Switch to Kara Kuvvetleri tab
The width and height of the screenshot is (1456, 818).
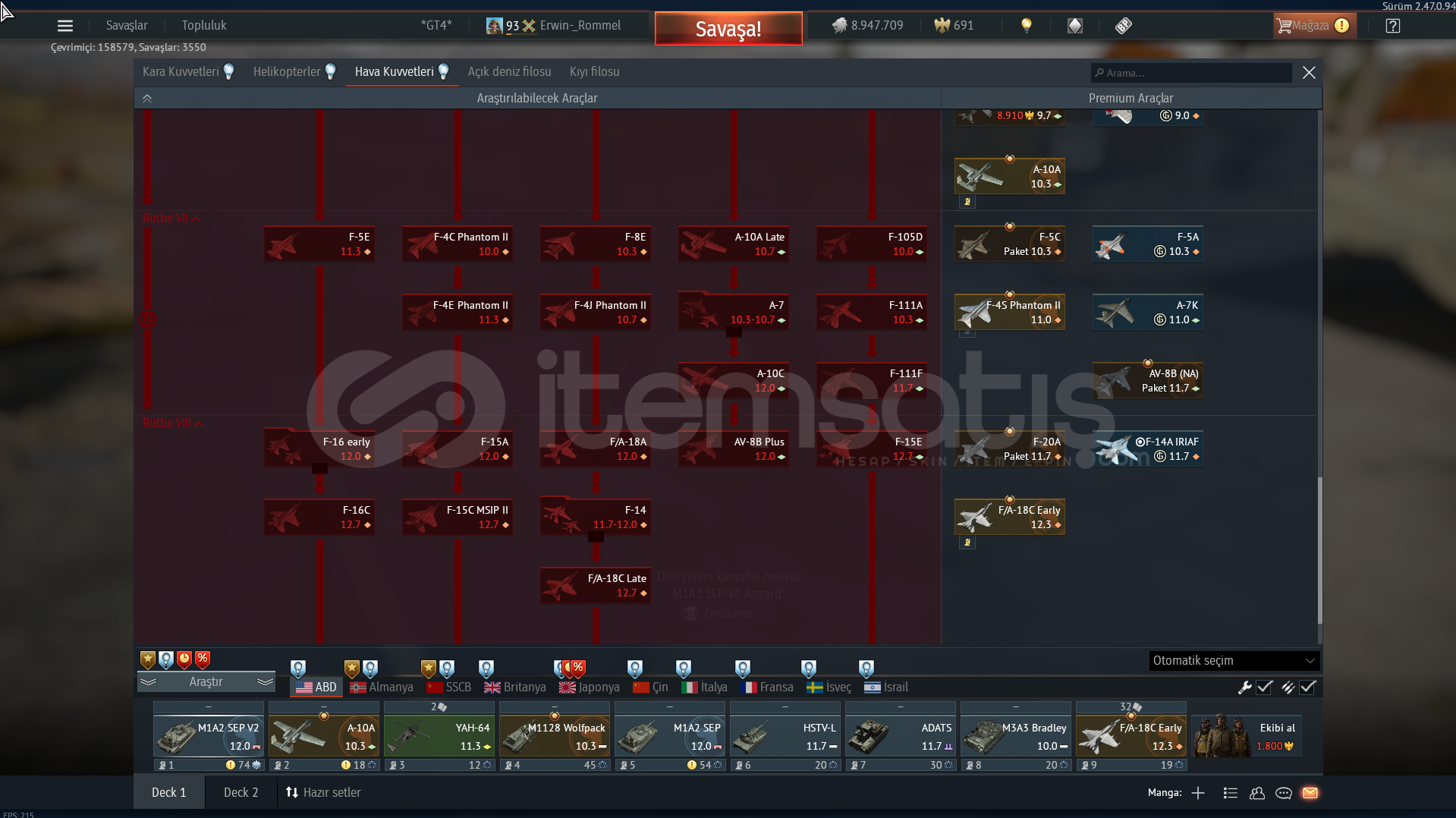point(188,72)
